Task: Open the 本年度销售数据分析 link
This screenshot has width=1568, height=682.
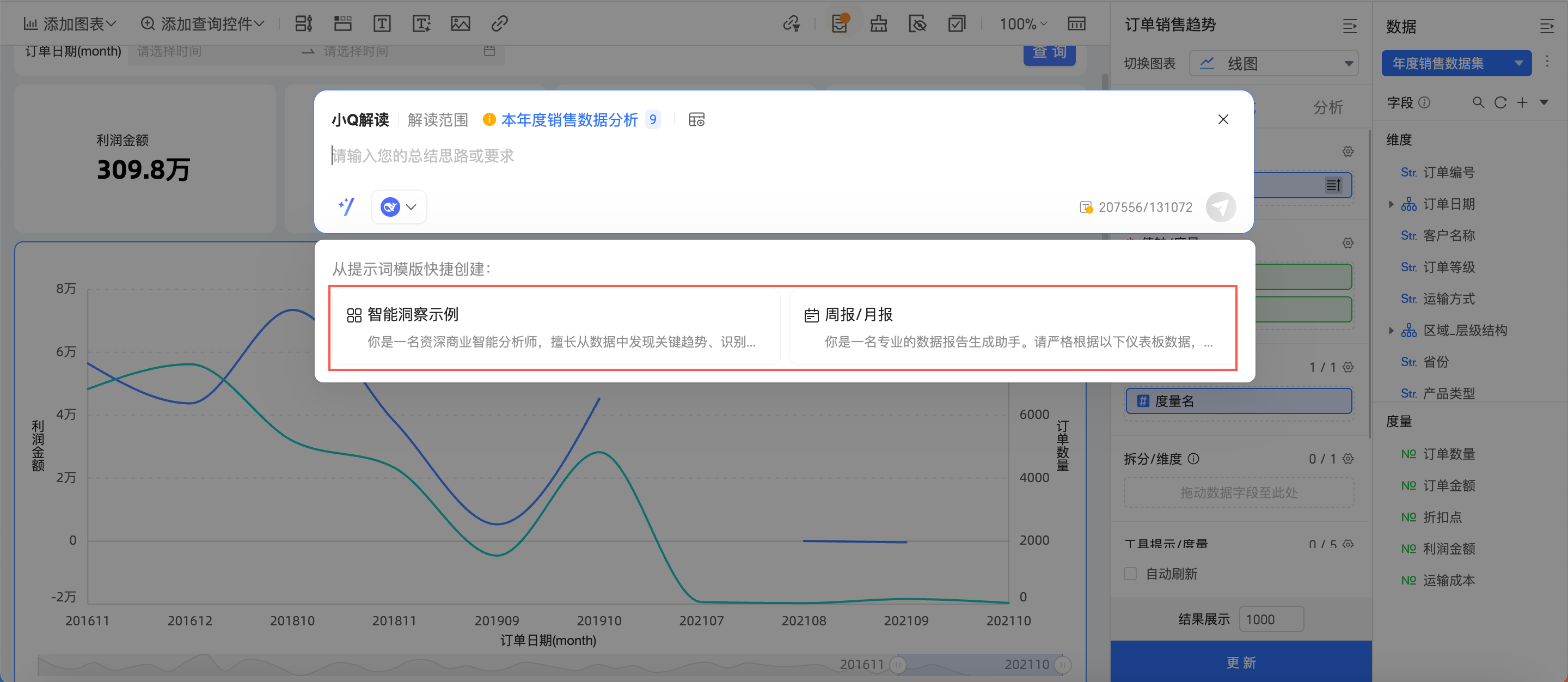Action: click(569, 119)
